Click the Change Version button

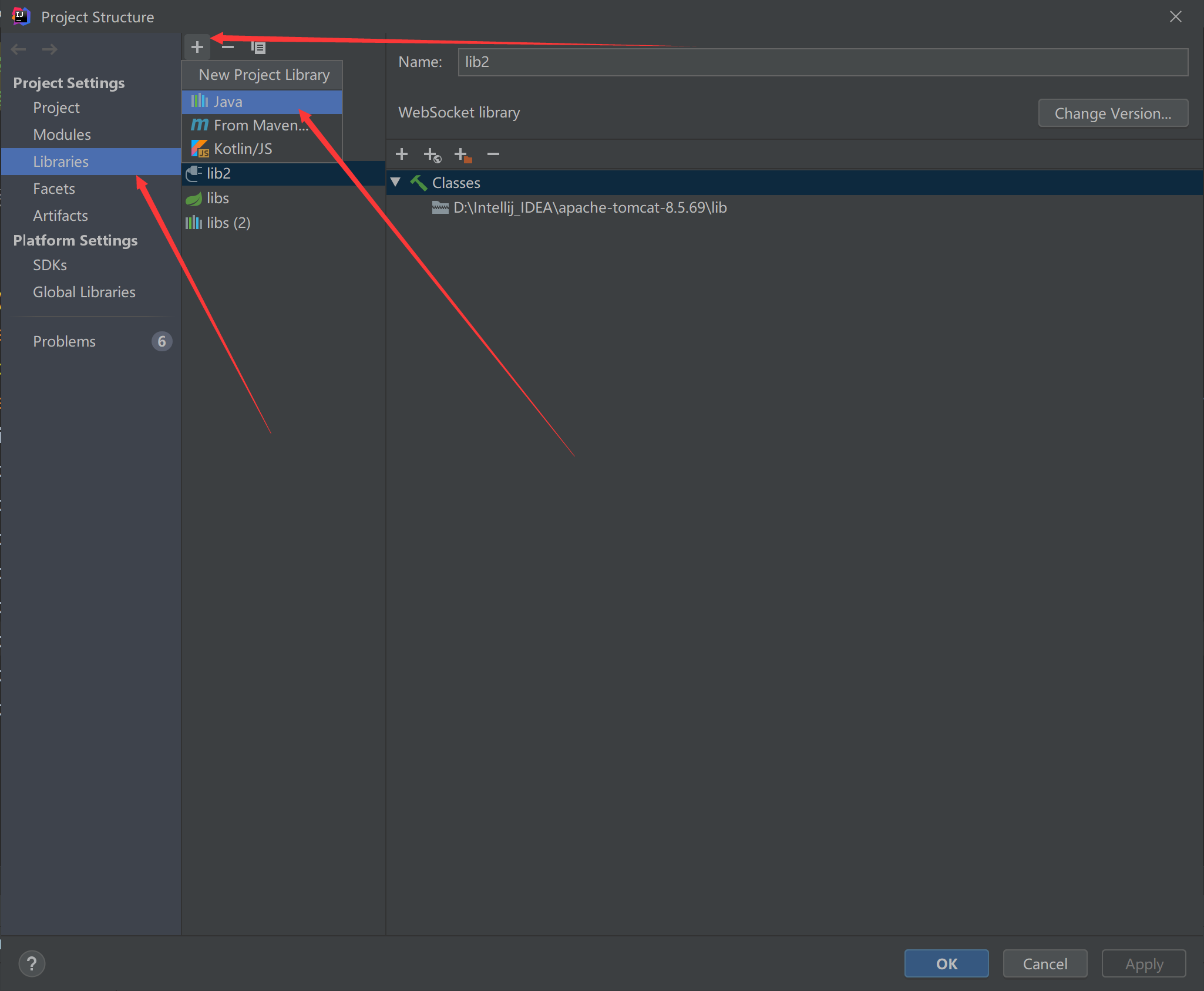pos(1112,113)
